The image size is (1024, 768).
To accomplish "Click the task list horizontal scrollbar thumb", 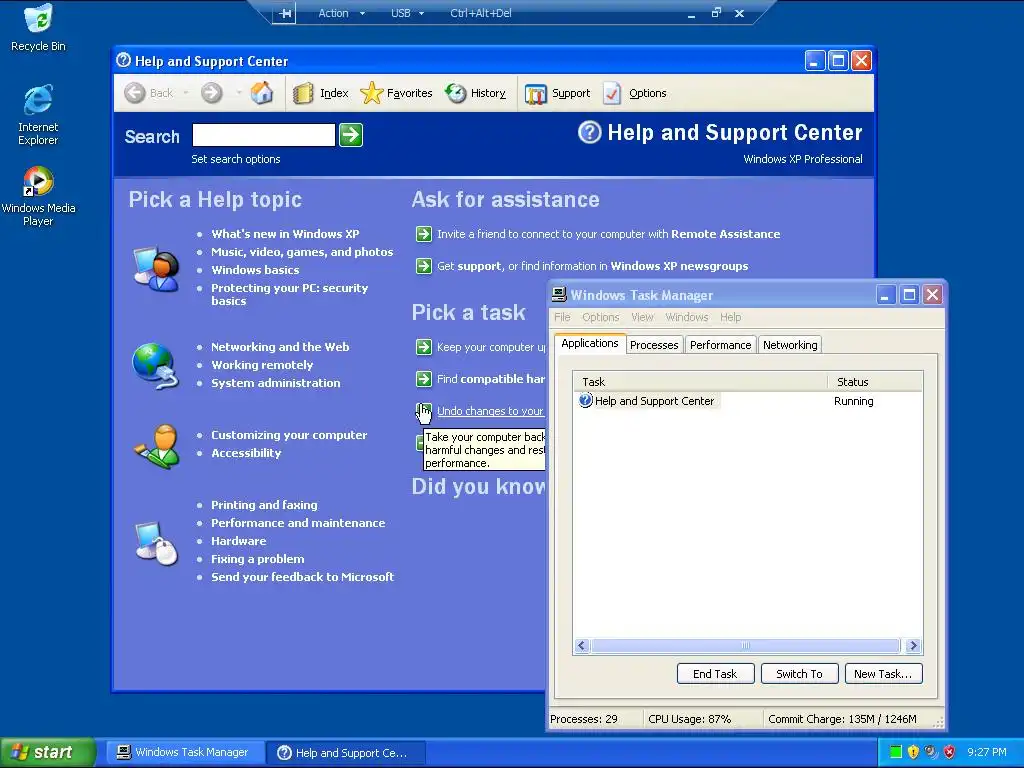I will (x=745, y=646).
